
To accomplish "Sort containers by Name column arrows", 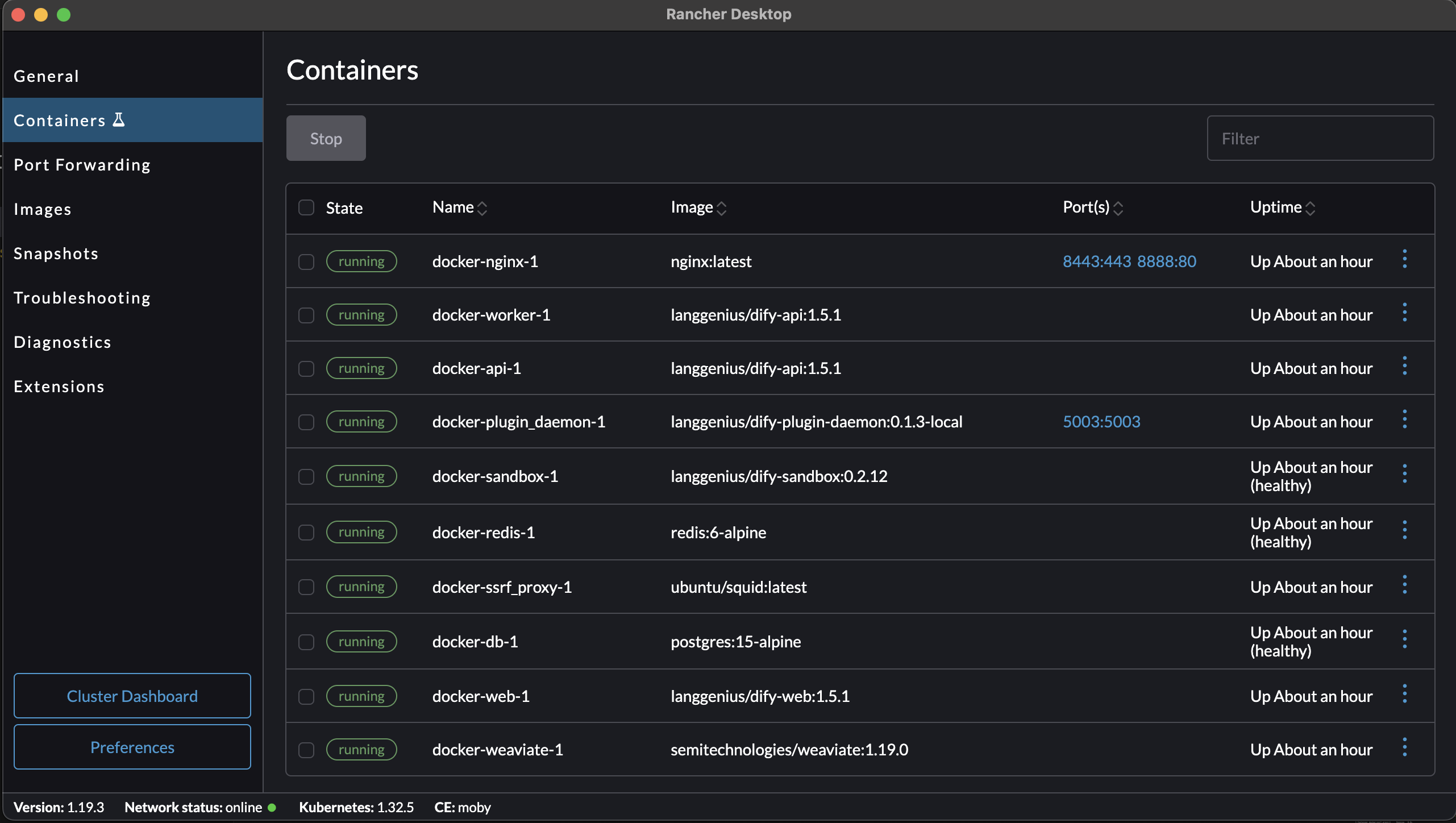I will coord(482,209).
